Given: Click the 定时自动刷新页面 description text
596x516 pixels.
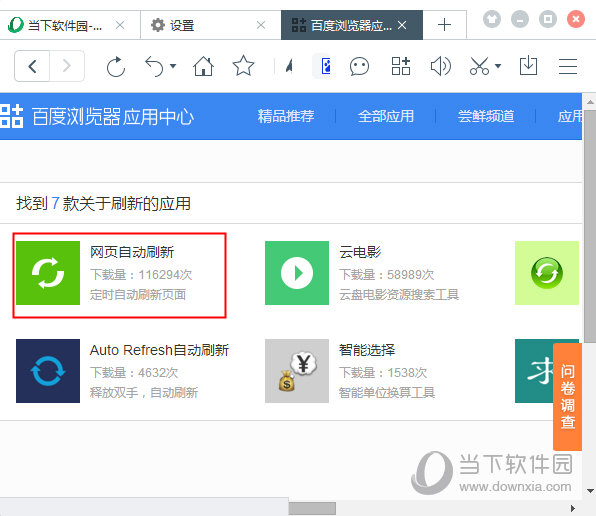Looking at the screenshot, I should 138,294.
